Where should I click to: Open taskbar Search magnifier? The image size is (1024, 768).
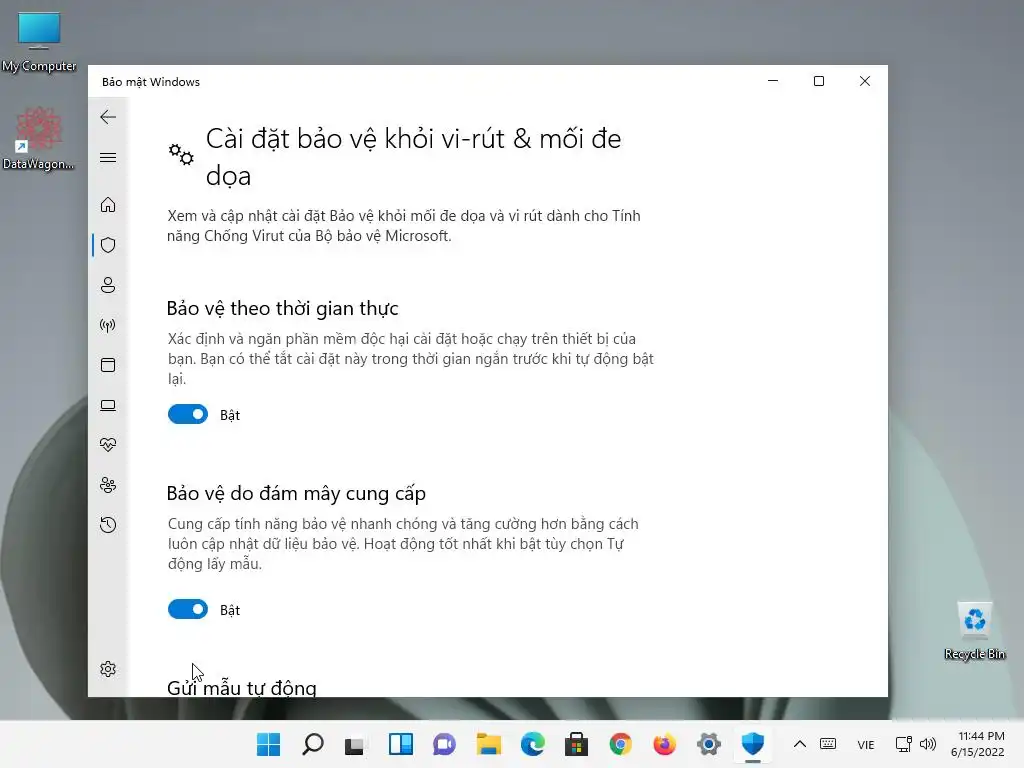point(313,744)
